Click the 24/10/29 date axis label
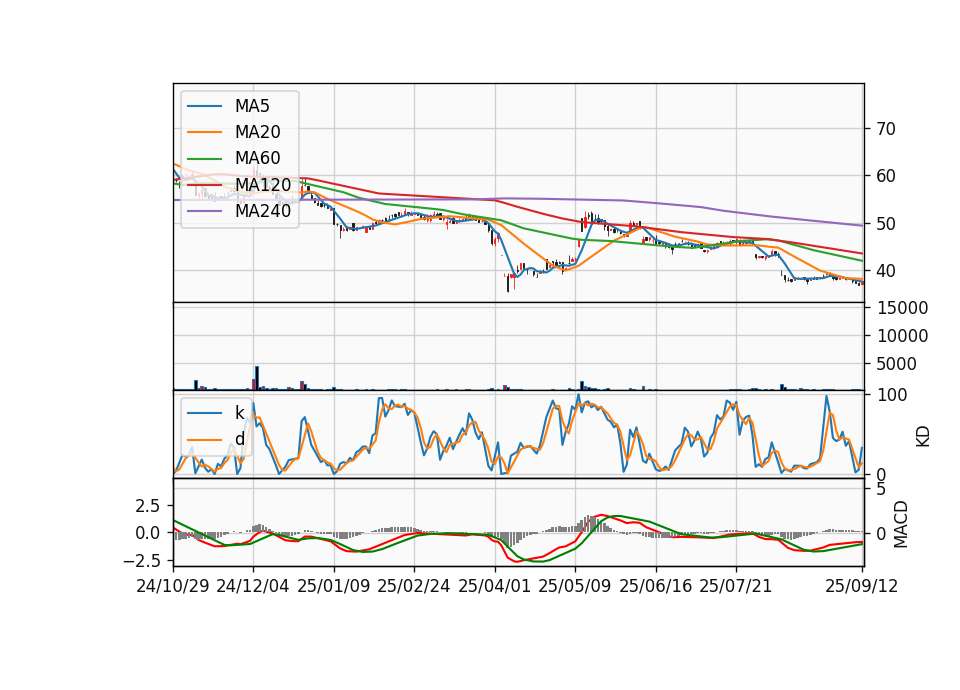960x690 pixels. [x=173, y=586]
